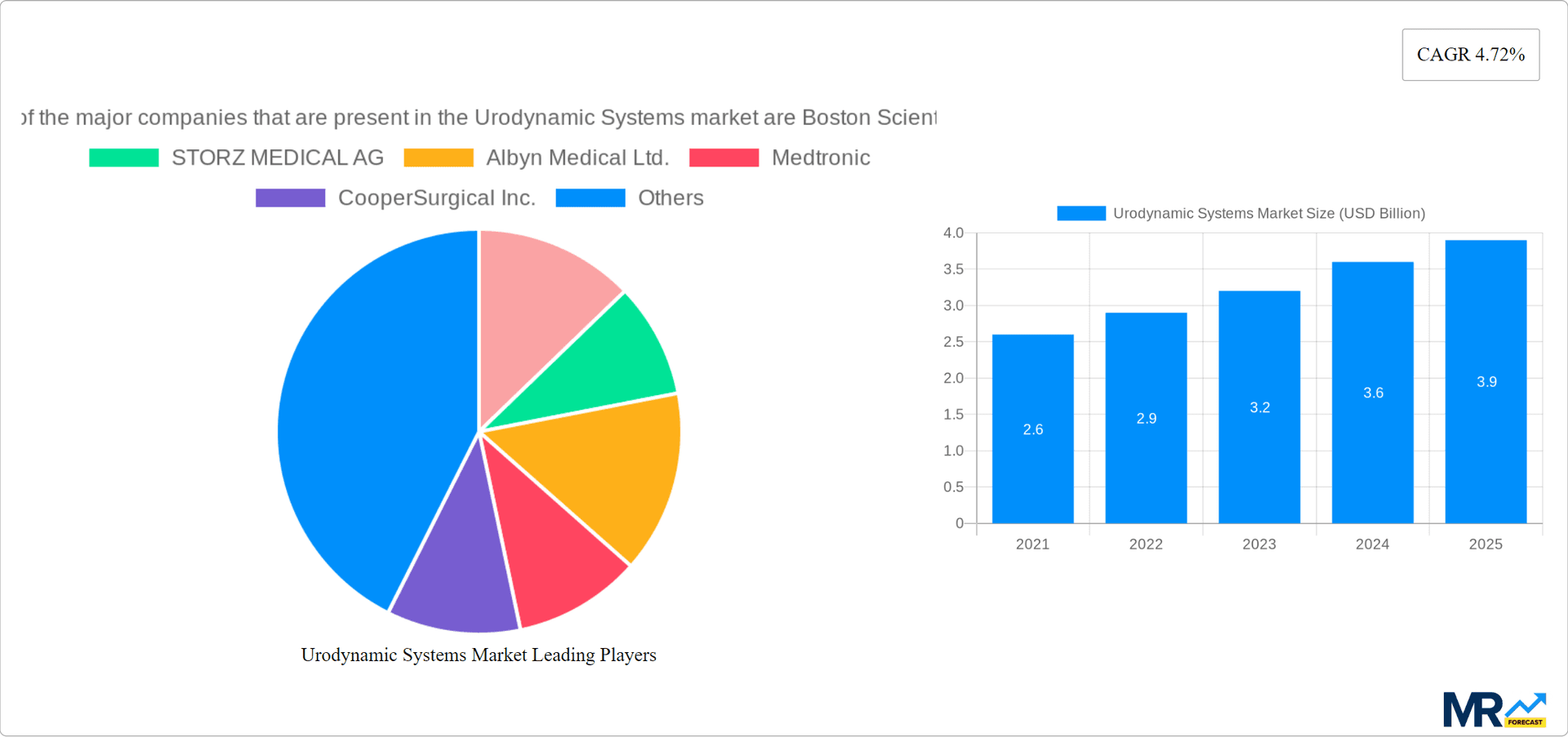Click the blue legend marker above the bar chart
This screenshot has height=737, width=1568.
pyautogui.click(x=1080, y=213)
